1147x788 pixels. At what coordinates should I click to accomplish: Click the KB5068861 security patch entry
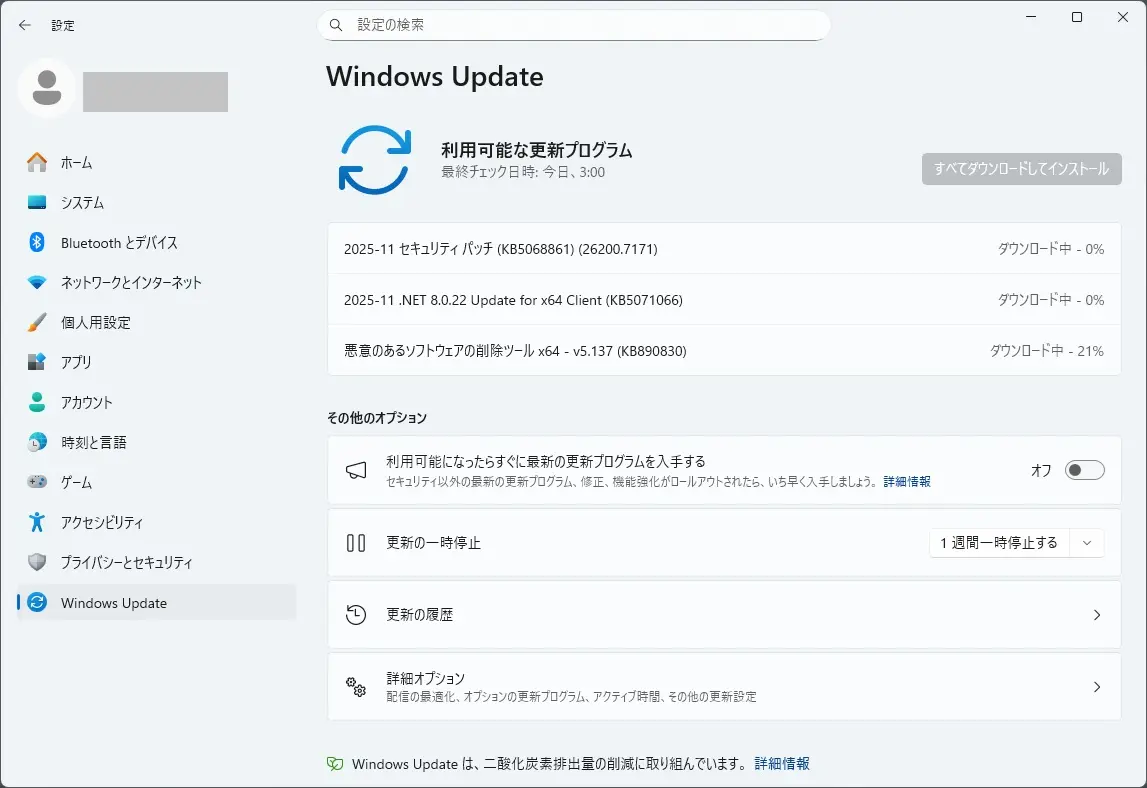click(500, 249)
